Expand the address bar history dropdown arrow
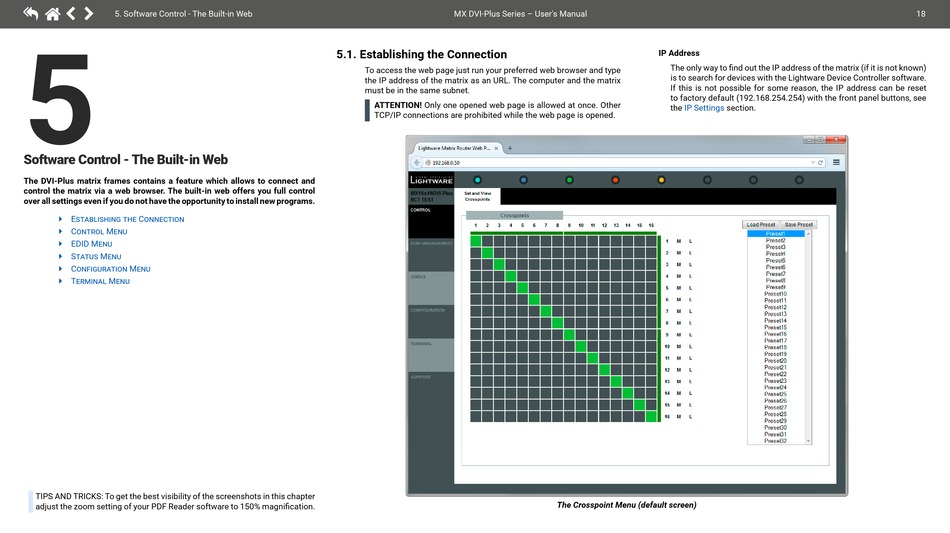The image size is (950, 533). point(813,162)
